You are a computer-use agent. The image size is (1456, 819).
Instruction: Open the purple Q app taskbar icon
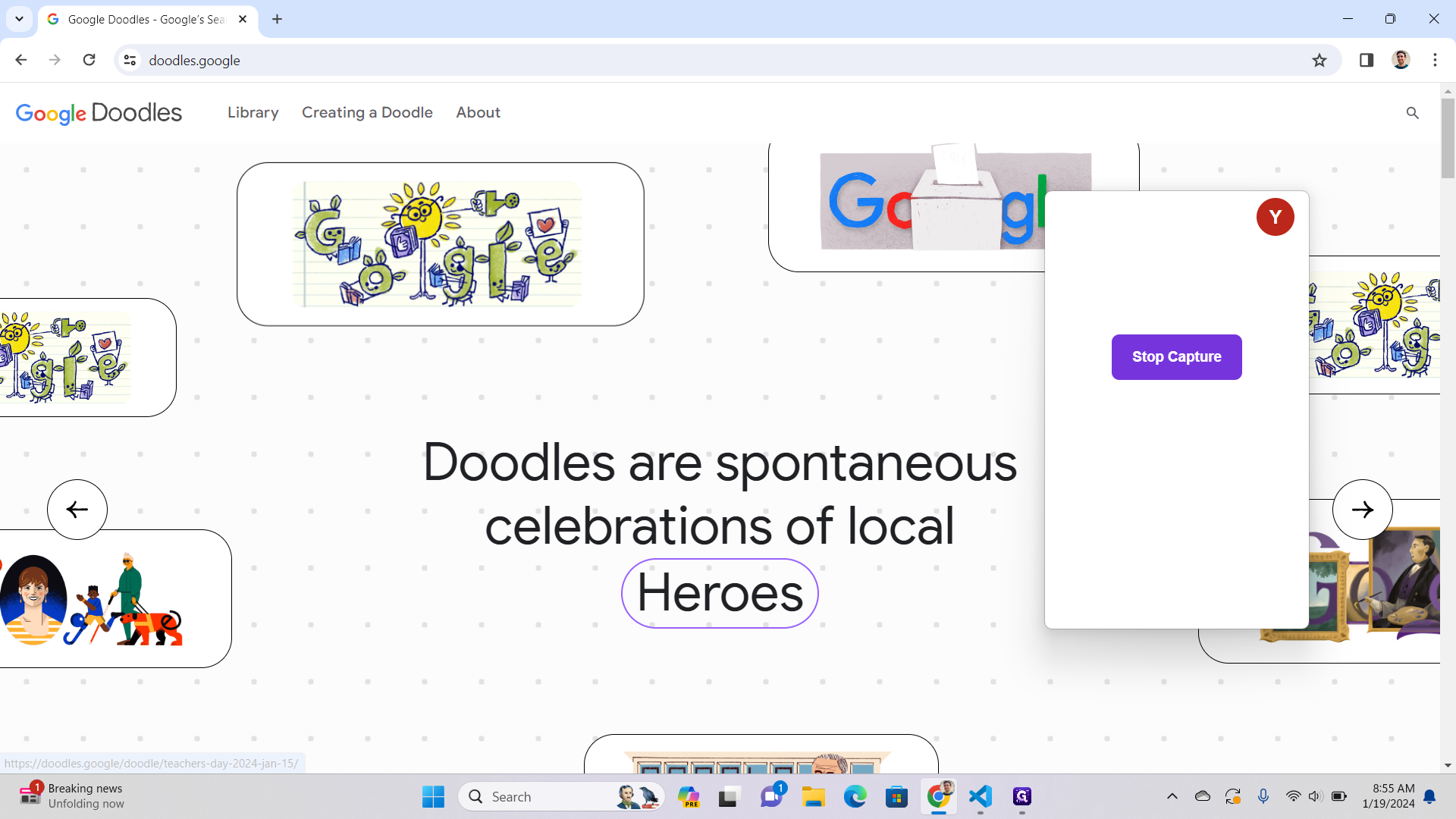(x=1022, y=796)
